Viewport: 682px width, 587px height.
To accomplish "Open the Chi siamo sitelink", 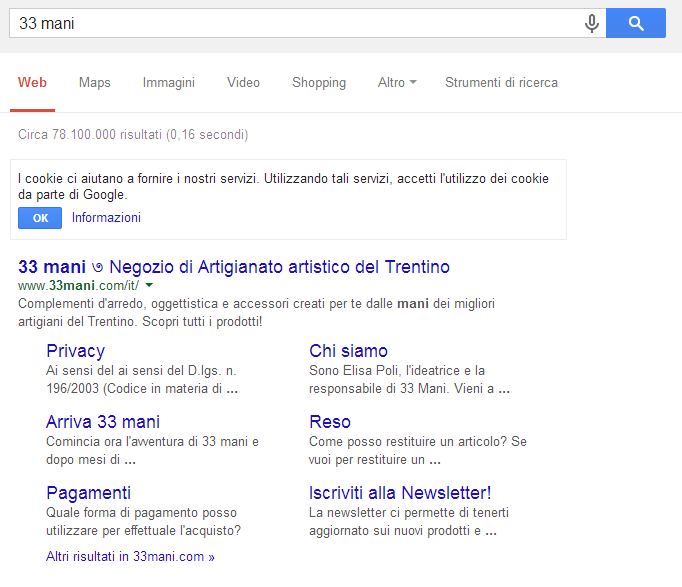I will pyautogui.click(x=348, y=351).
